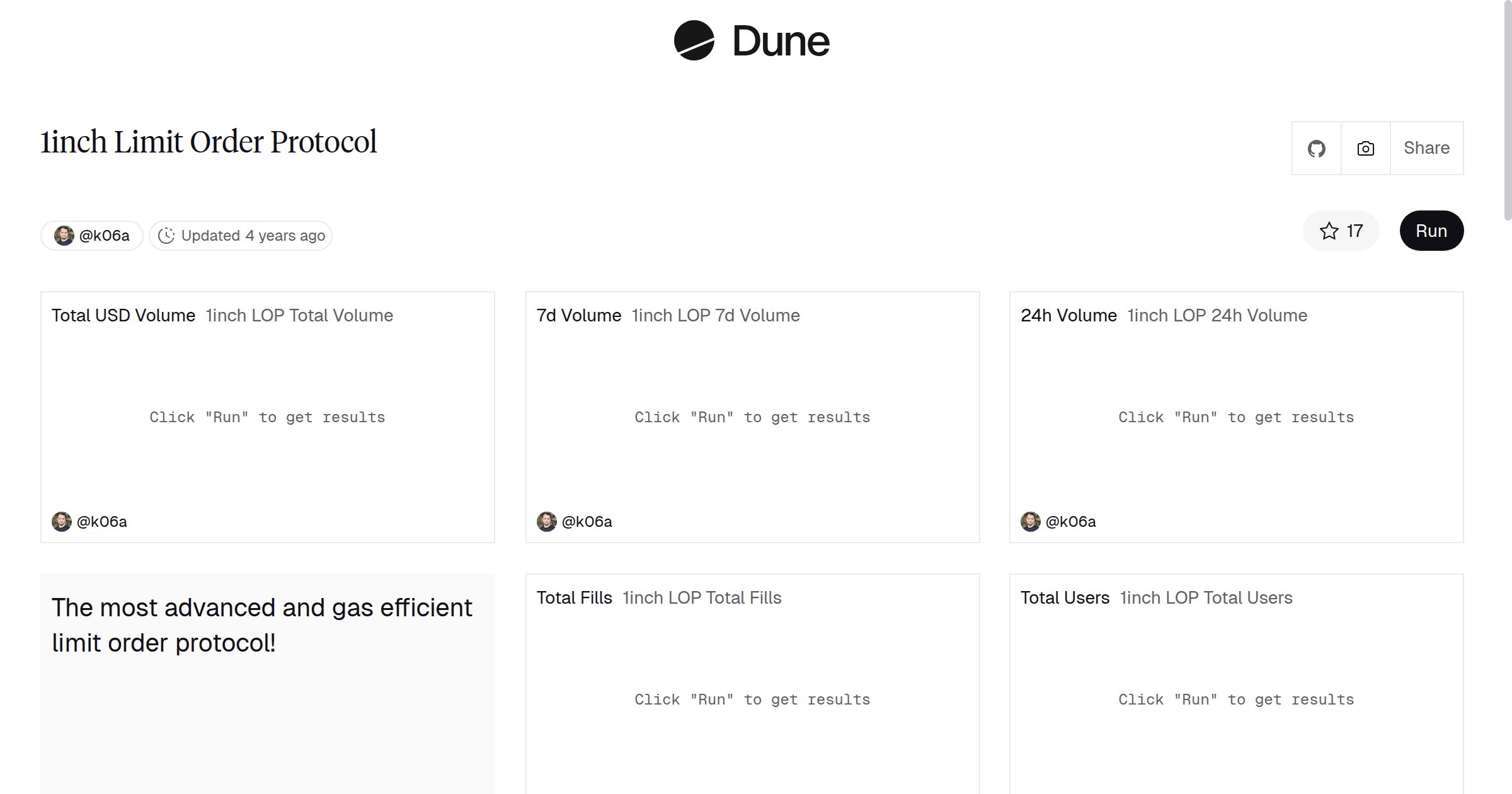Open 1inch LOP 24h Volume query link

tap(1217, 315)
